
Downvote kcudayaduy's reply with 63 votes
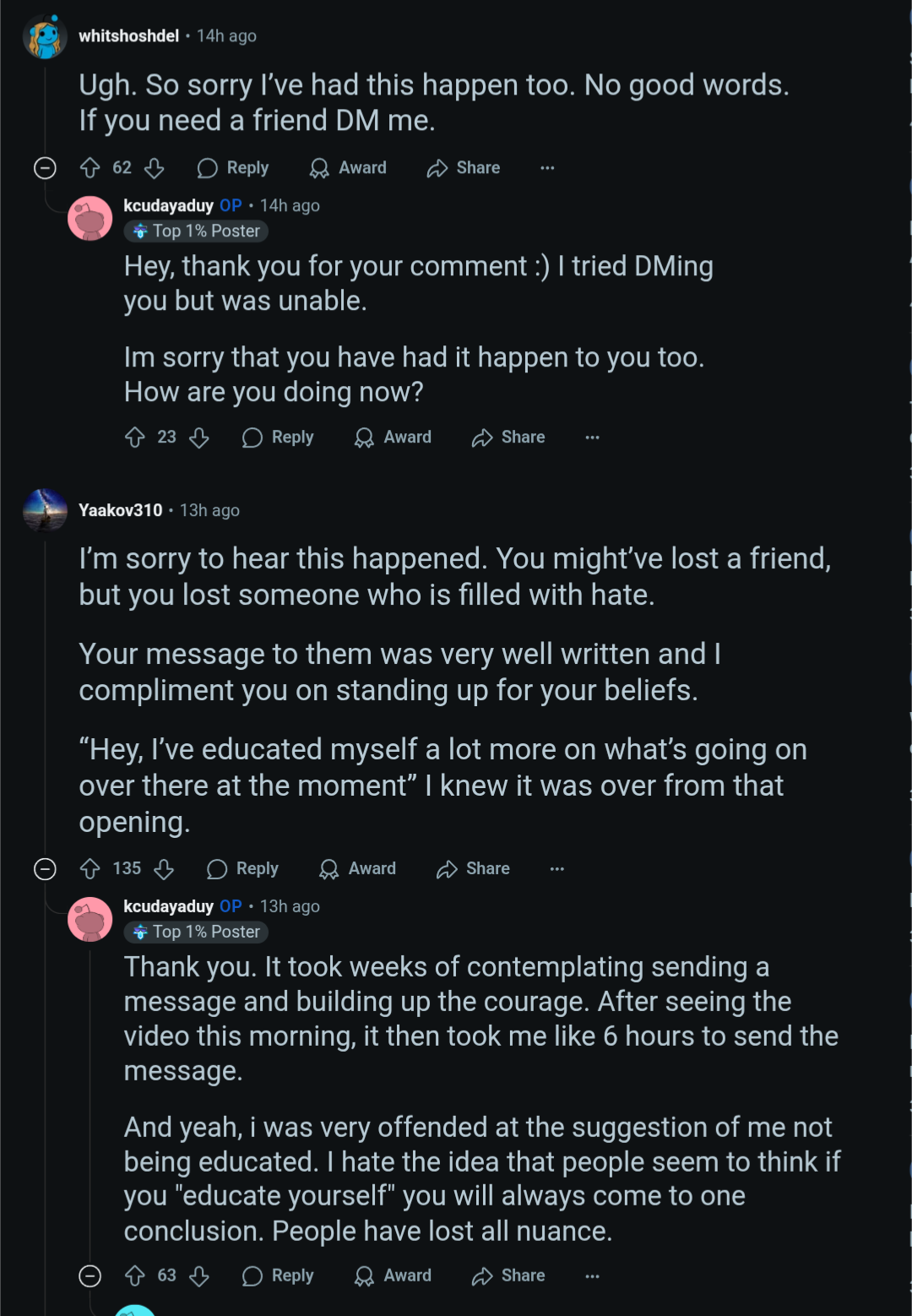(x=199, y=1275)
